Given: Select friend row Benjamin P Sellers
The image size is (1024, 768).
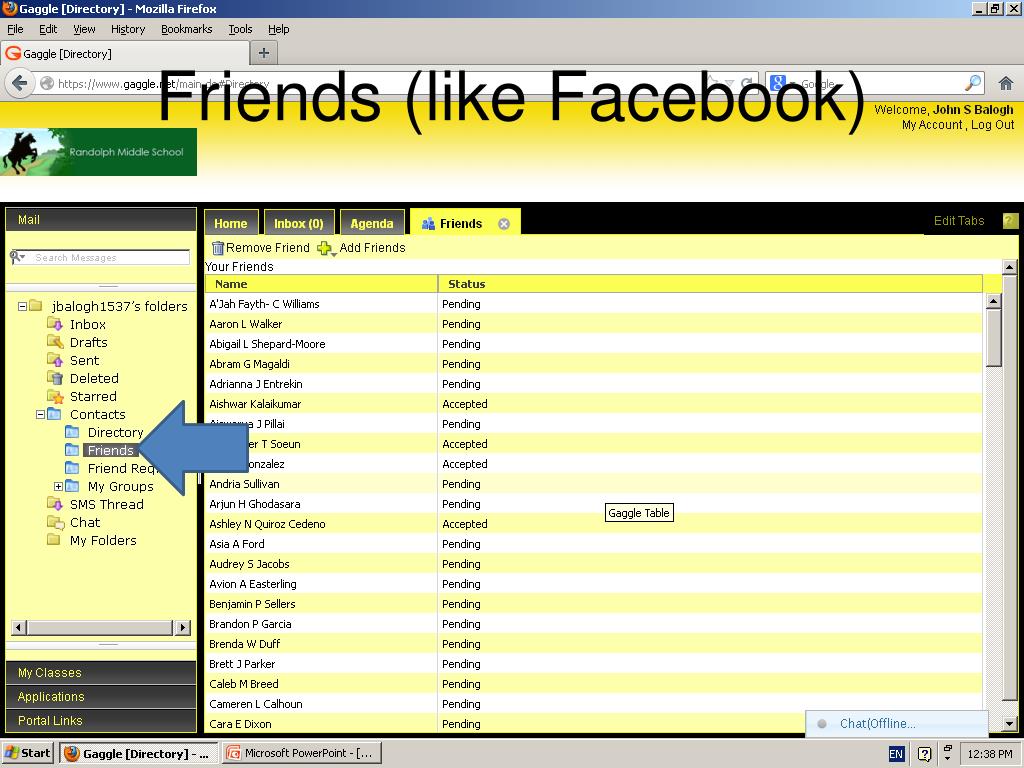Looking at the screenshot, I should [x=593, y=604].
